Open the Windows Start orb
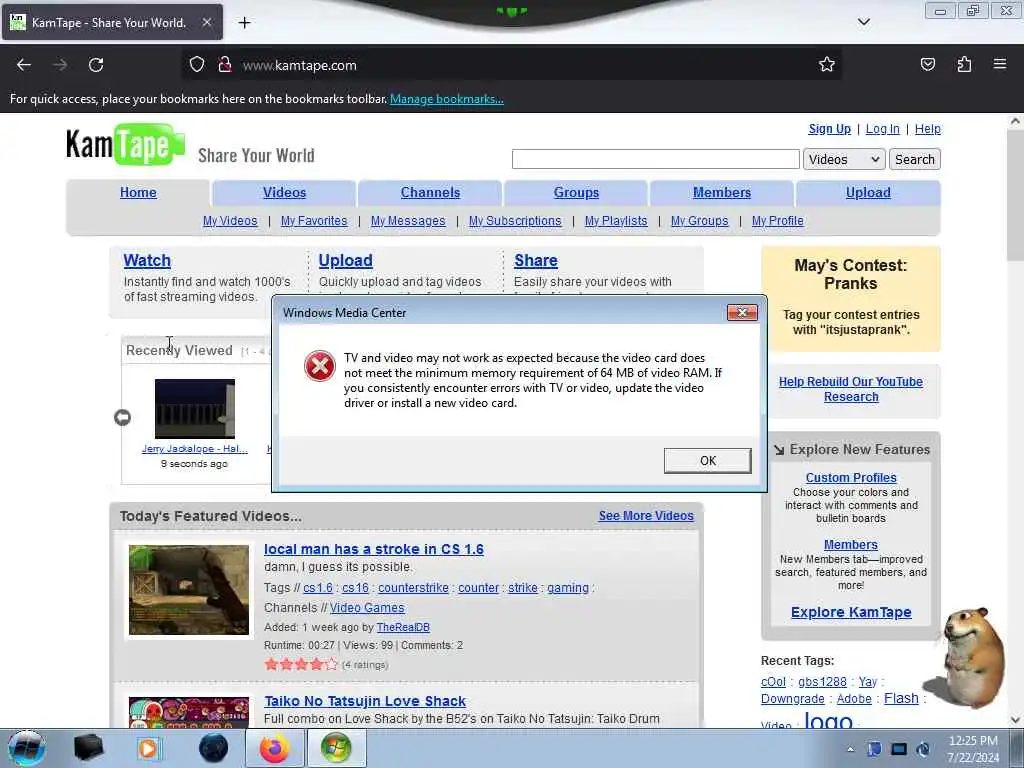This screenshot has width=1024, height=768. coord(26,748)
